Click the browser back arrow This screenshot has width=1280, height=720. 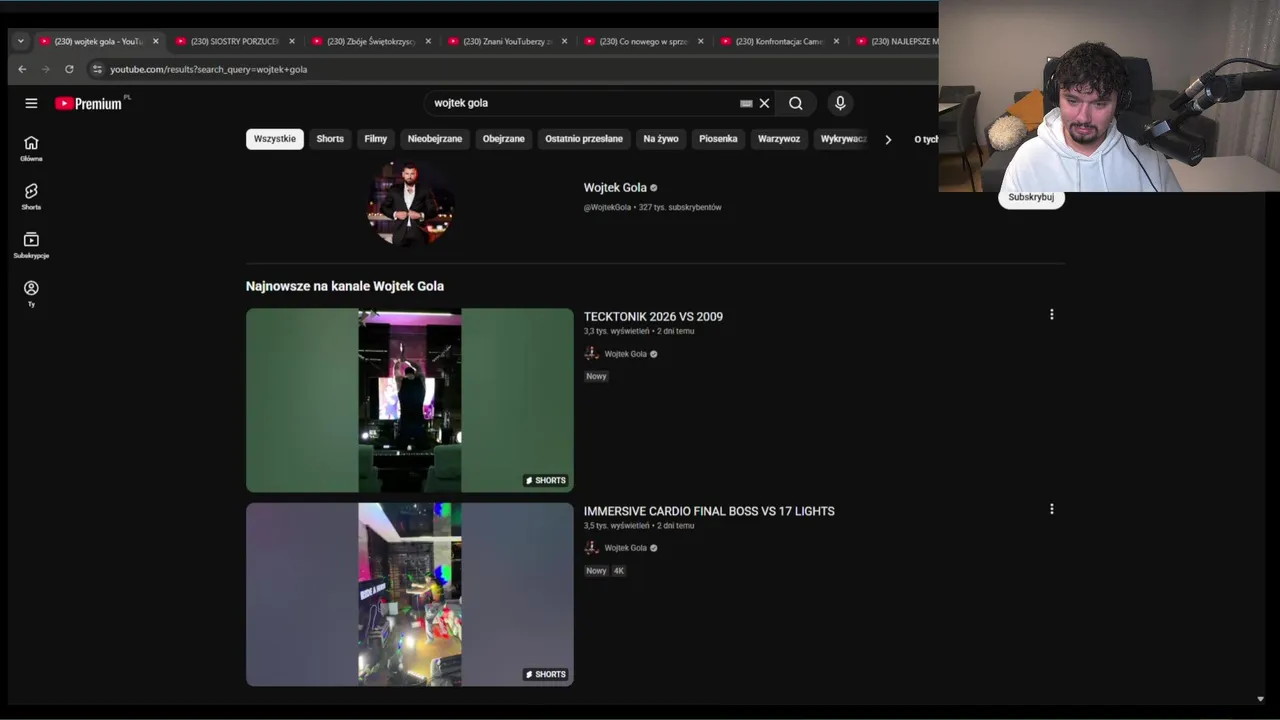tap(22, 69)
